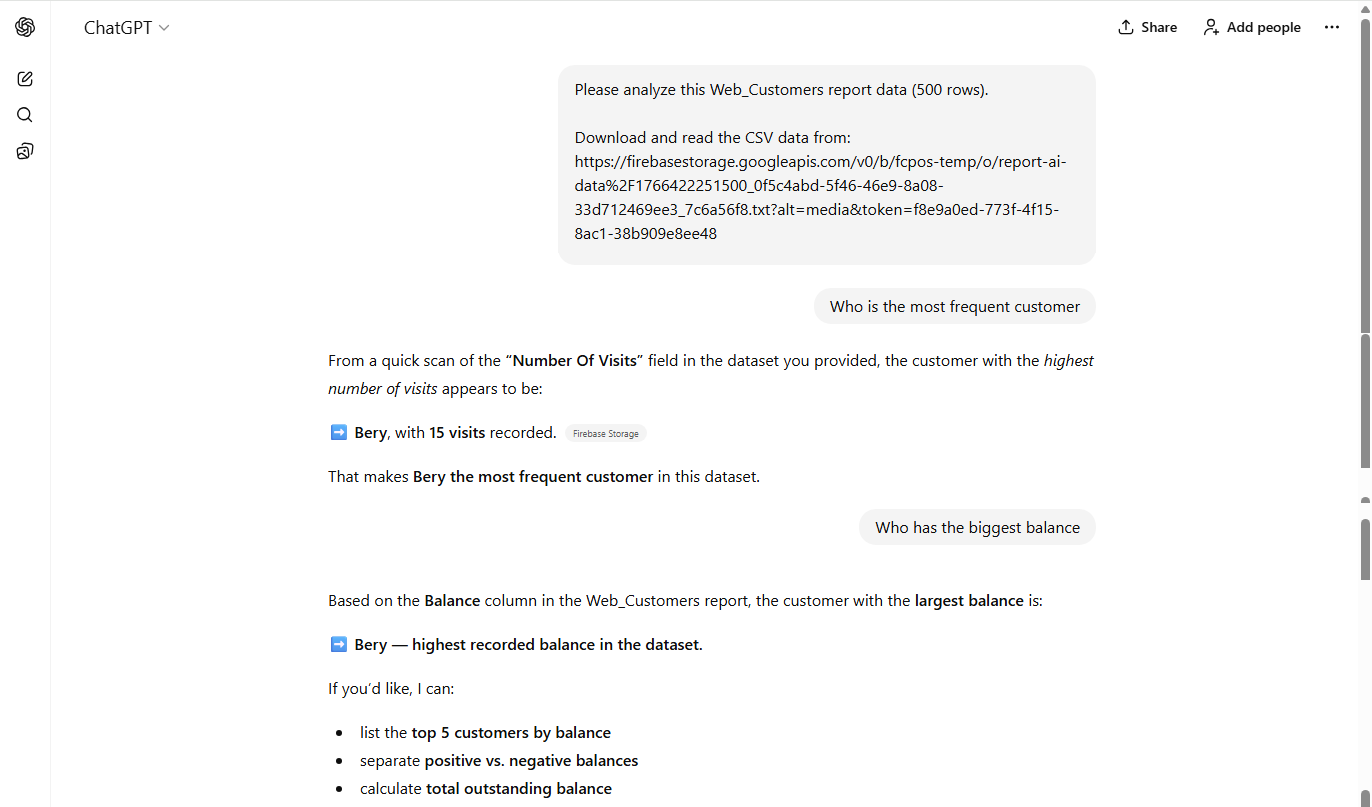The image size is (1372, 807).
Task: Expand the ChatGPT model selector dropdown
Action: [x=127, y=28]
